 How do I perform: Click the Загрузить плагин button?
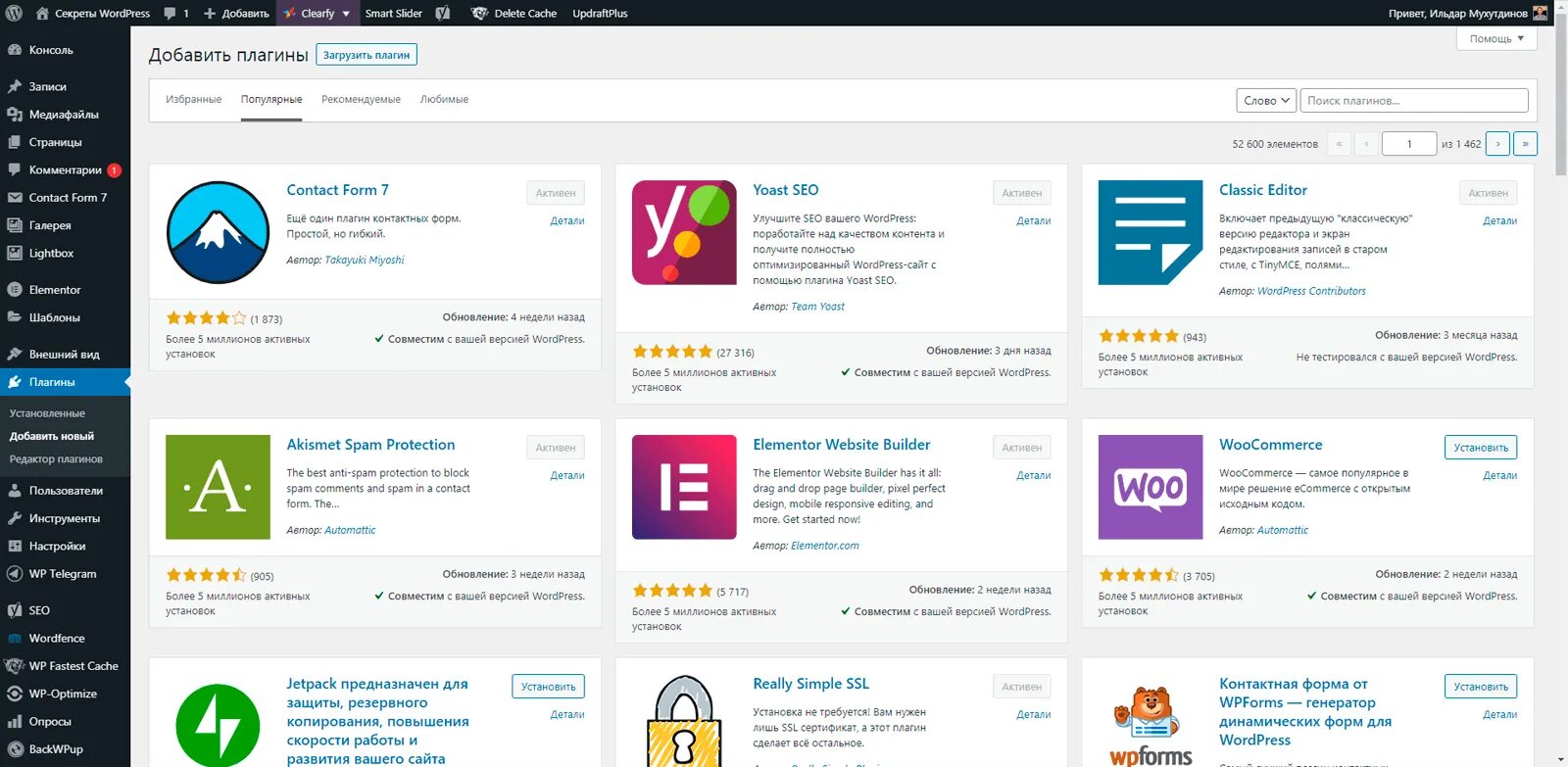pos(367,55)
